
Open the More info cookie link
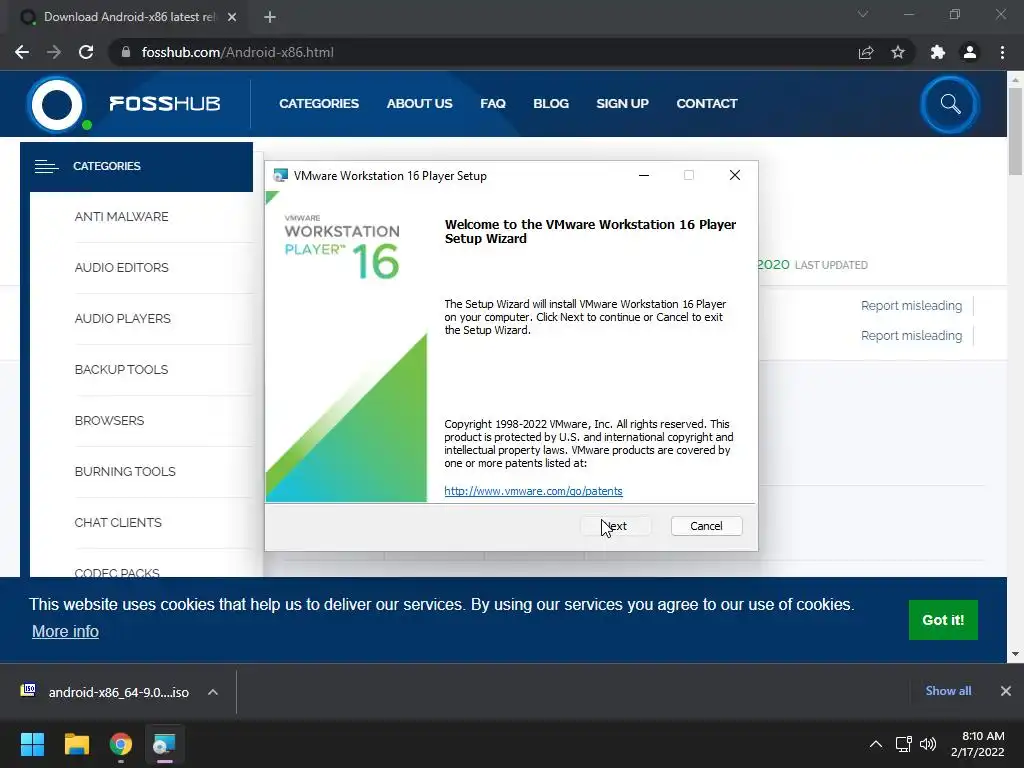pos(65,632)
